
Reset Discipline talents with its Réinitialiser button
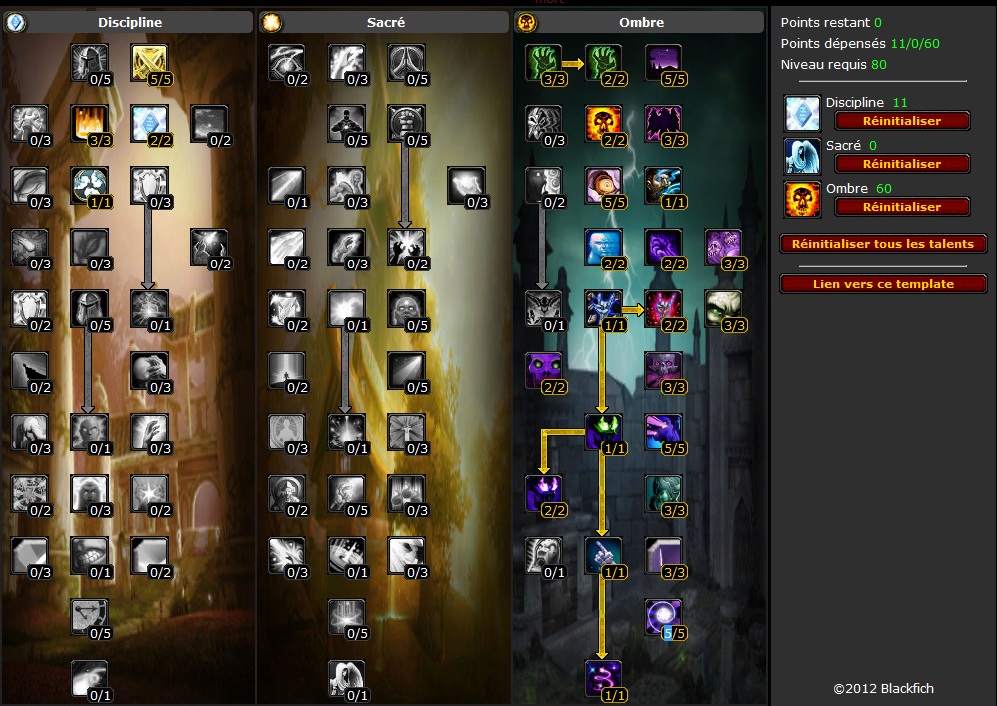click(x=902, y=121)
